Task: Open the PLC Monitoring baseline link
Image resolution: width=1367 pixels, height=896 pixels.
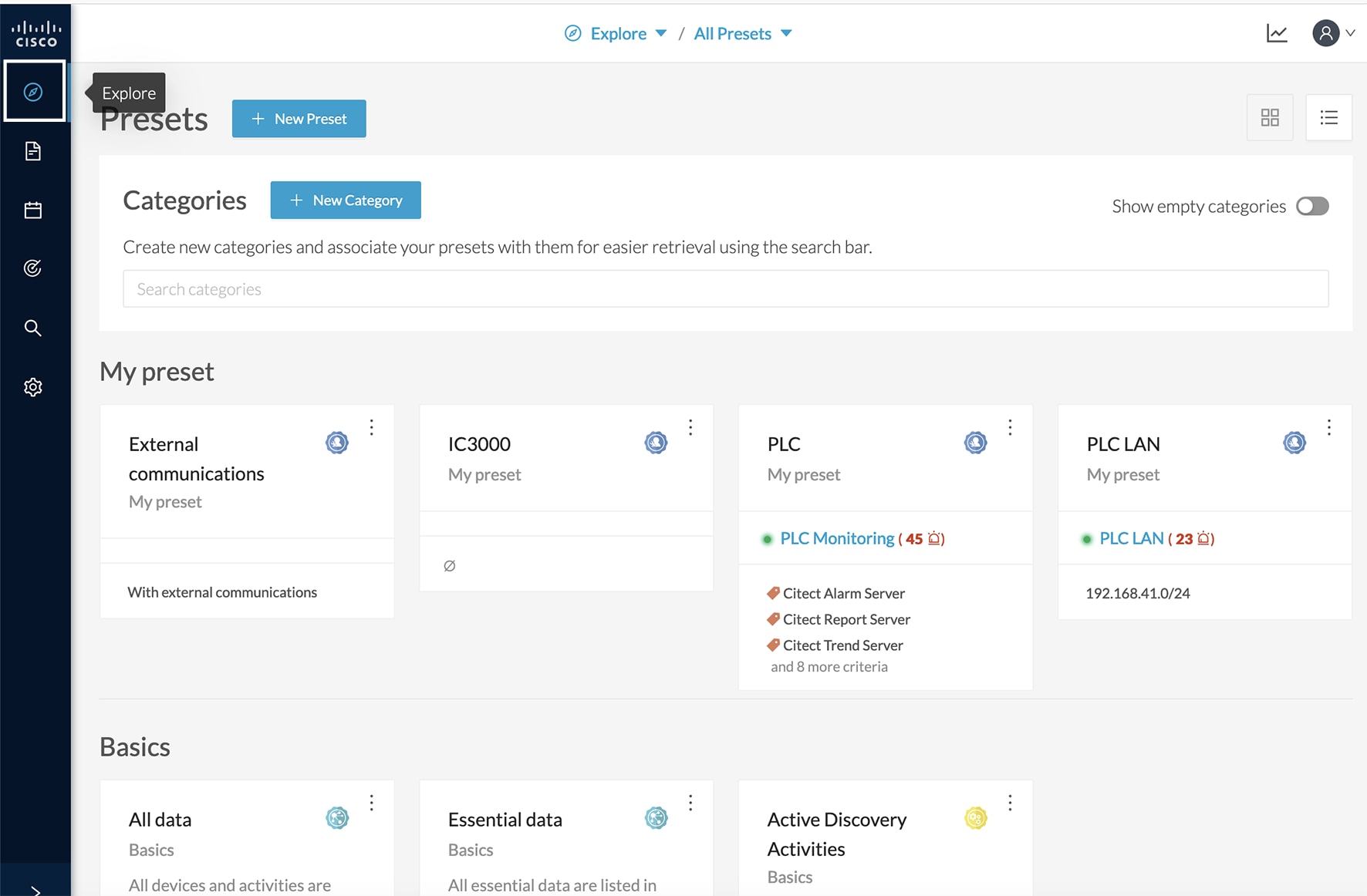Action: click(x=837, y=538)
